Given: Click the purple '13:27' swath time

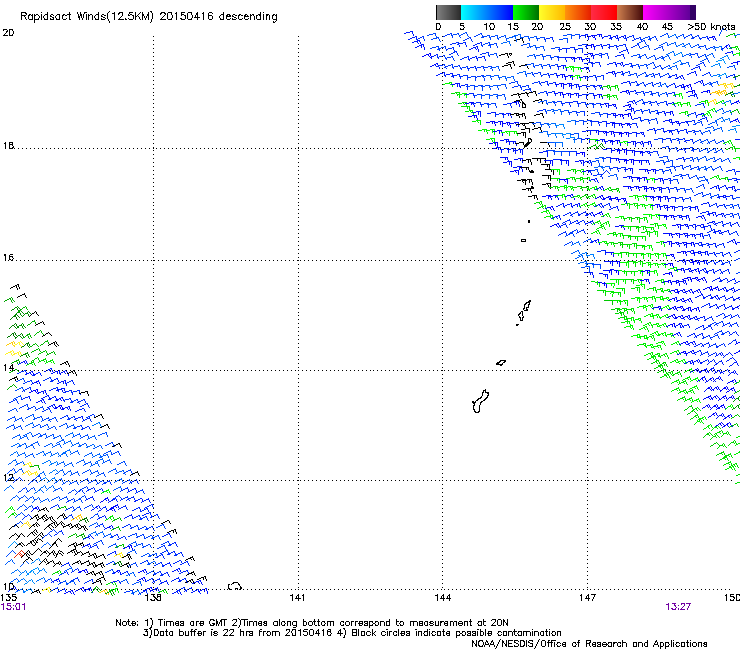Looking at the screenshot, I should click(x=678, y=607).
